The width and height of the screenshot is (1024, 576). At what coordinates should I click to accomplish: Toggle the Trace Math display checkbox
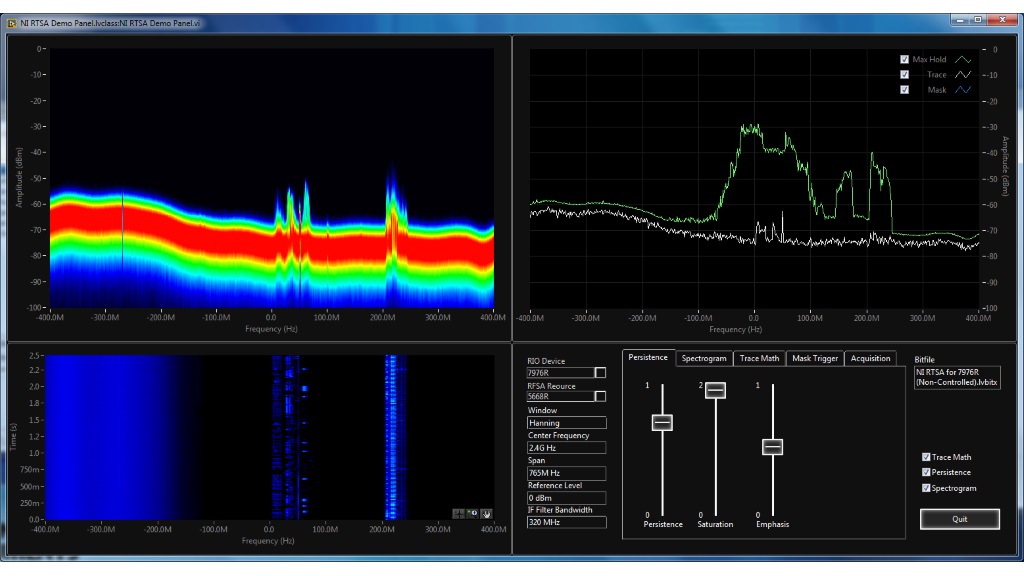point(926,457)
